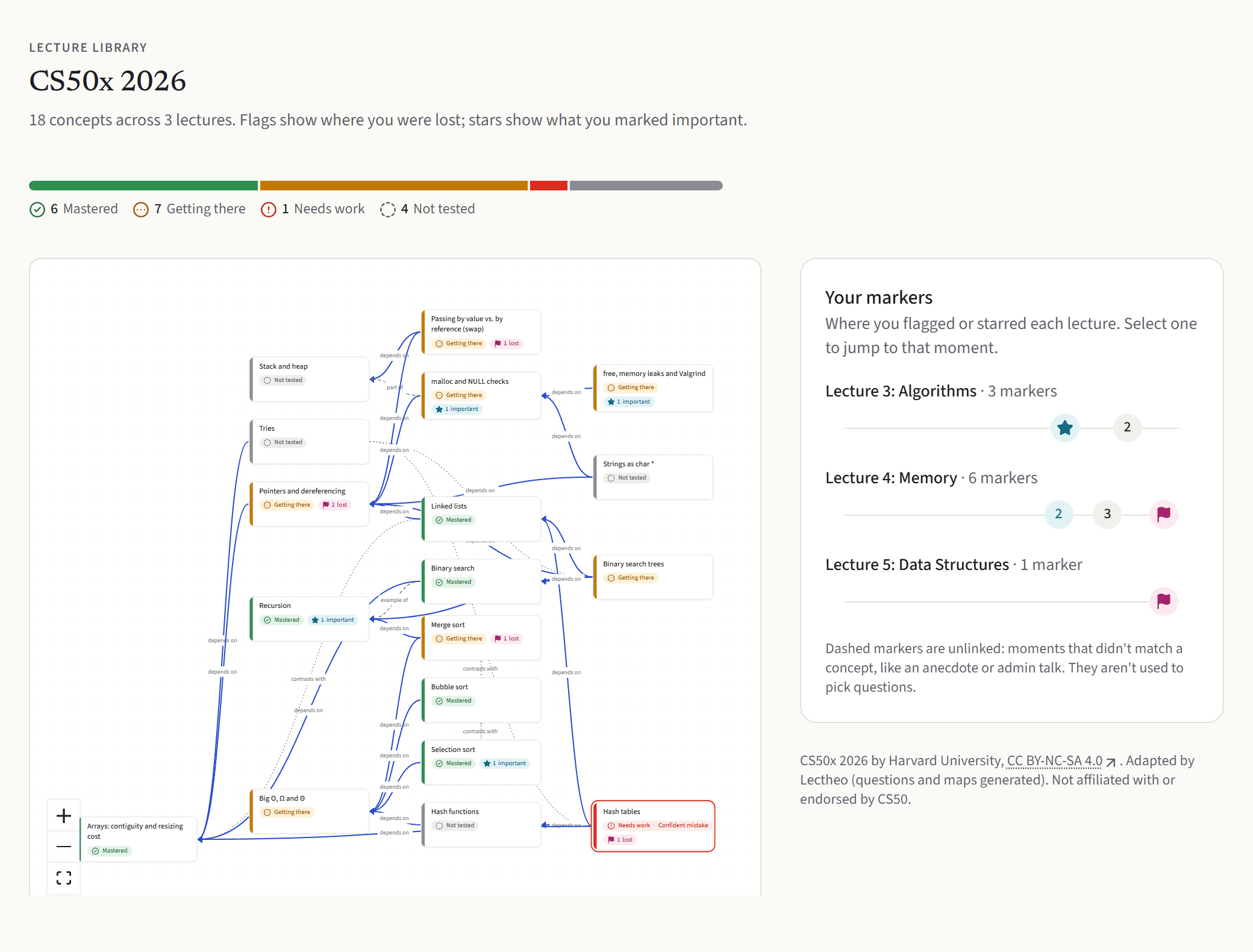Zoom in with the plus button
1253x952 pixels.
tap(64, 816)
